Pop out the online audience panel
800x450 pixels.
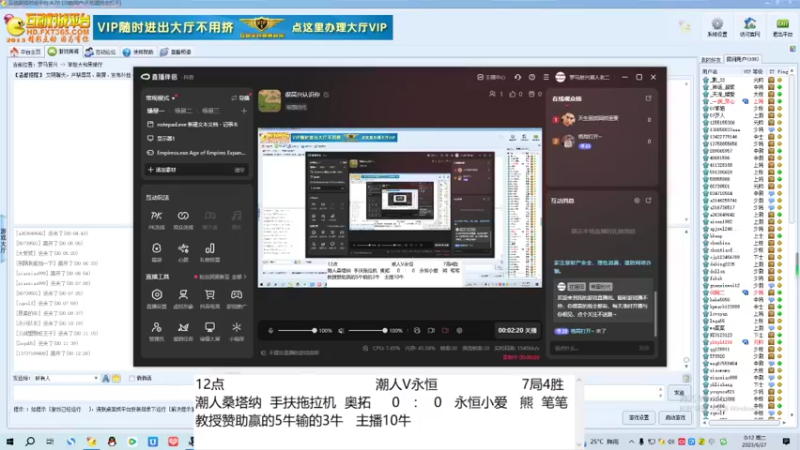pyautogui.click(x=648, y=98)
